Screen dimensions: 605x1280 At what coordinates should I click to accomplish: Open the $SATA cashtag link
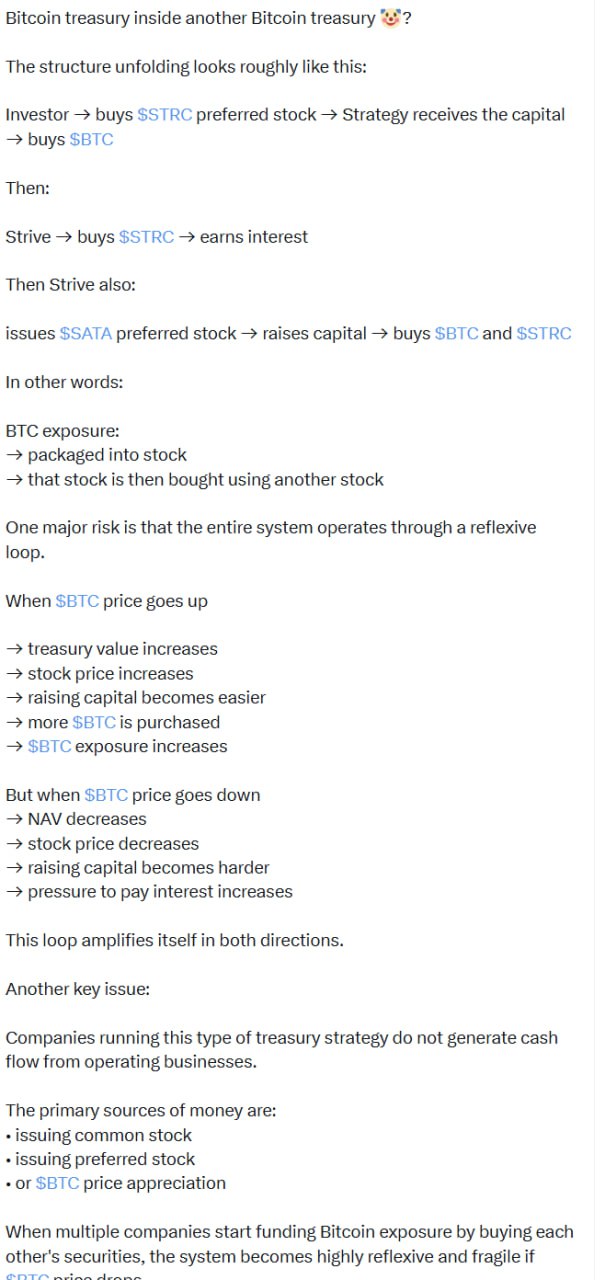click(86, 334)
